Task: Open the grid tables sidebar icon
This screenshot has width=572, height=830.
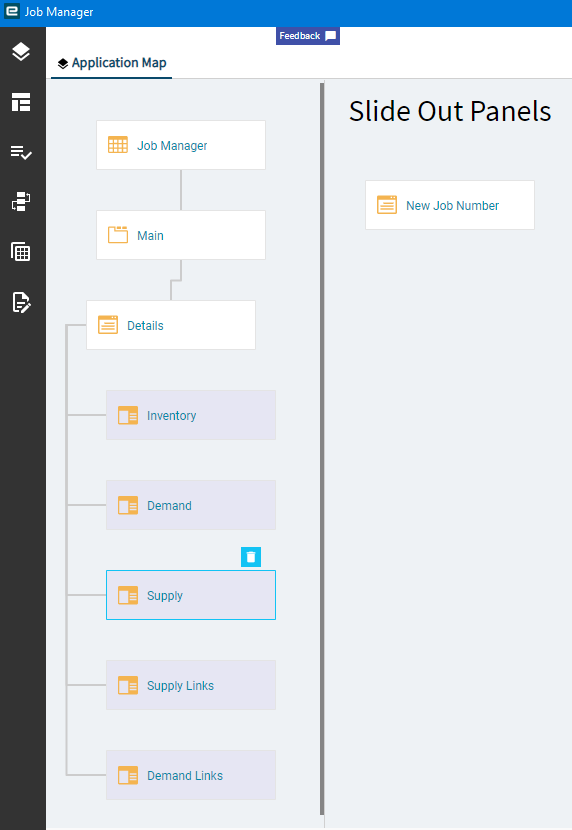Action: point(21,252)
